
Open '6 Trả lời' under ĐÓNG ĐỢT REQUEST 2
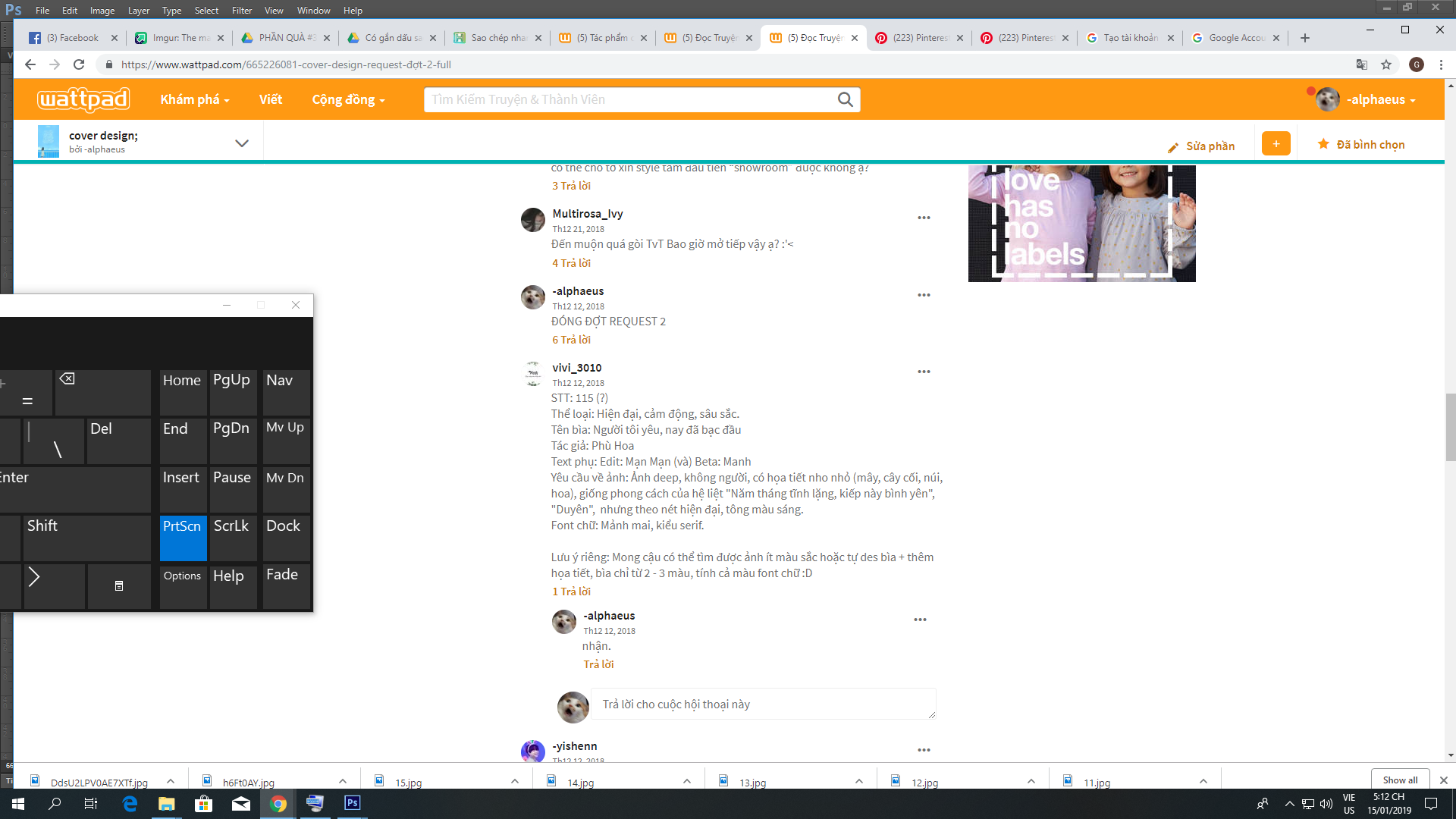coord(571,340)
